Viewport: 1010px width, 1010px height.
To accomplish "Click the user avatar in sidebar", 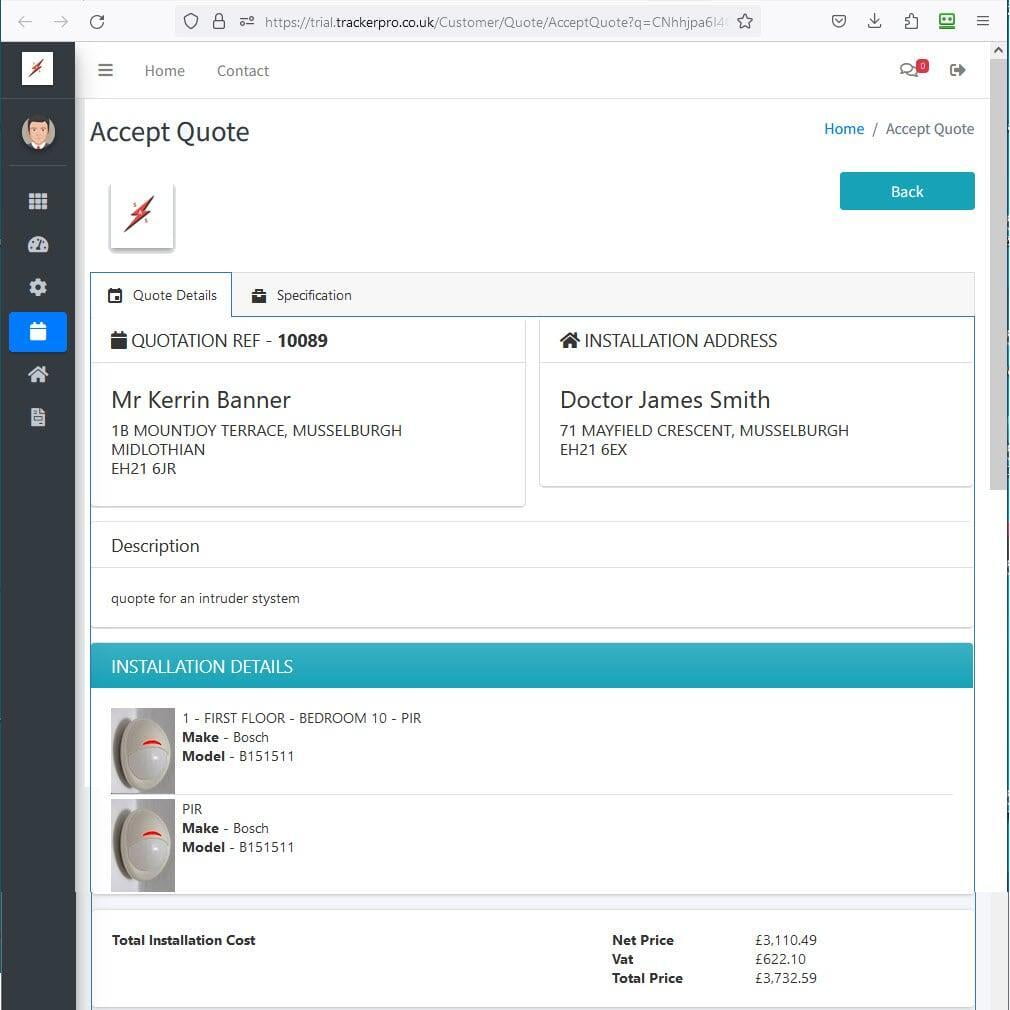I will pos(38,132).
